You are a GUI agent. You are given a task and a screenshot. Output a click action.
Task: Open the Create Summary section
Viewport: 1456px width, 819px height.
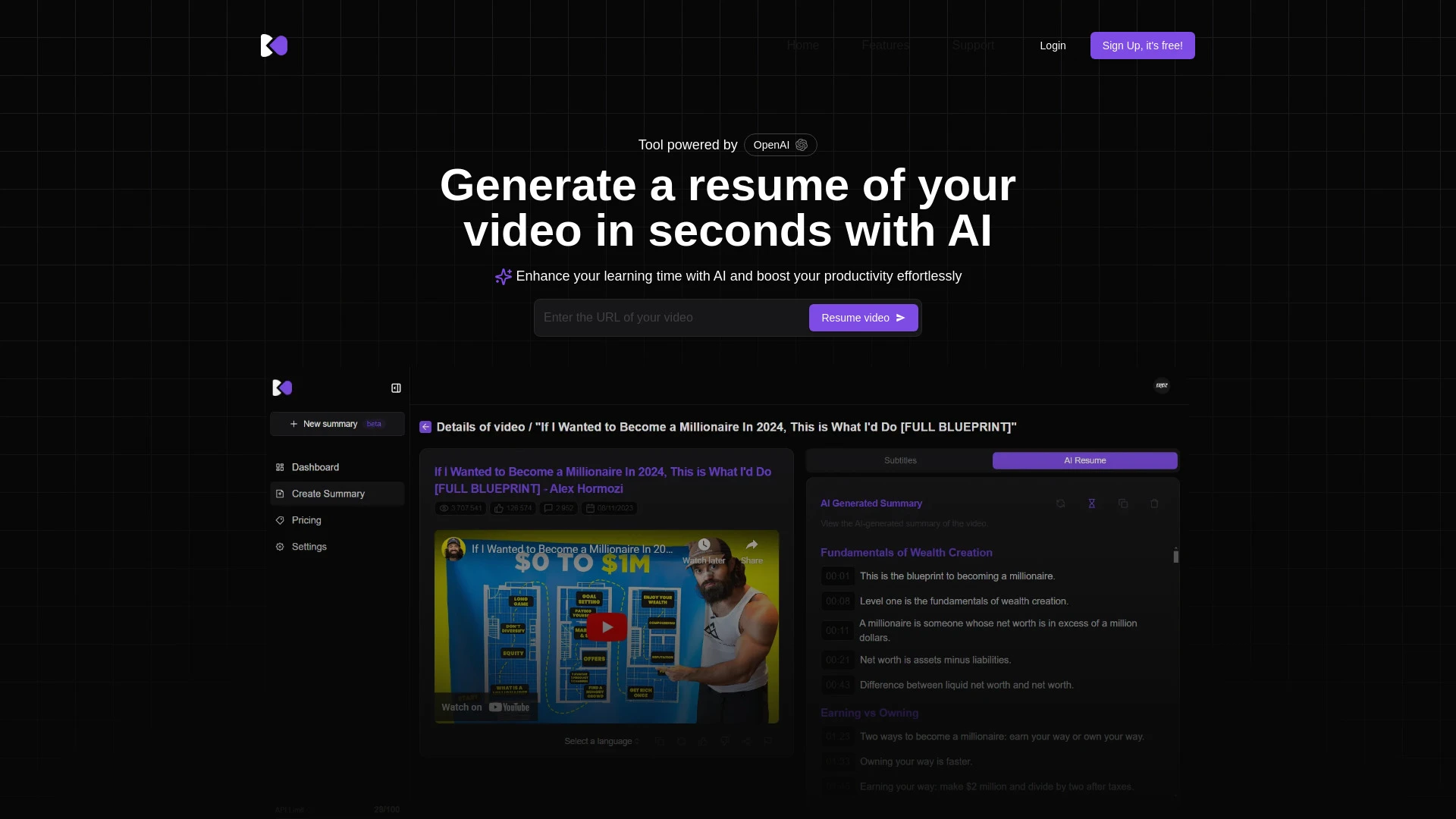click(328, 493)
